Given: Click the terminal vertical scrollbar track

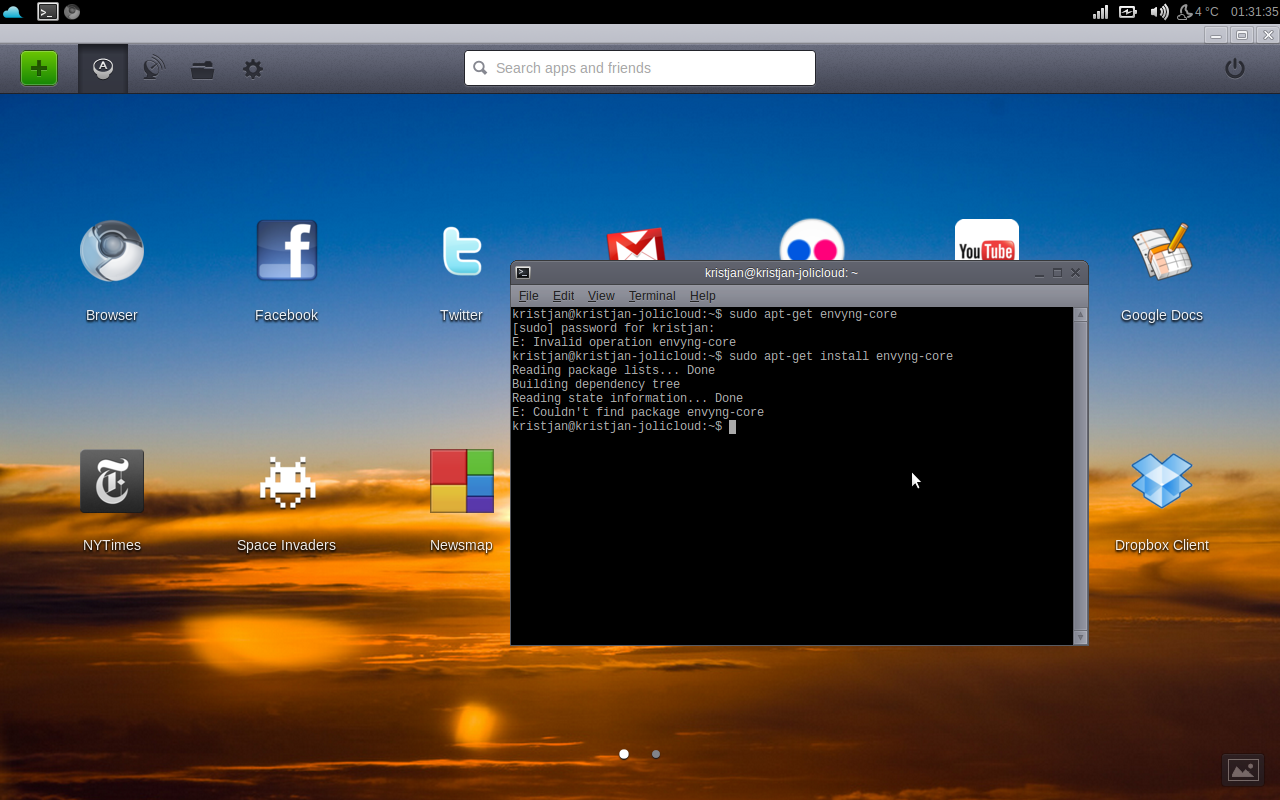Looking at the screenshot, I should click(x=1080, y=476).
